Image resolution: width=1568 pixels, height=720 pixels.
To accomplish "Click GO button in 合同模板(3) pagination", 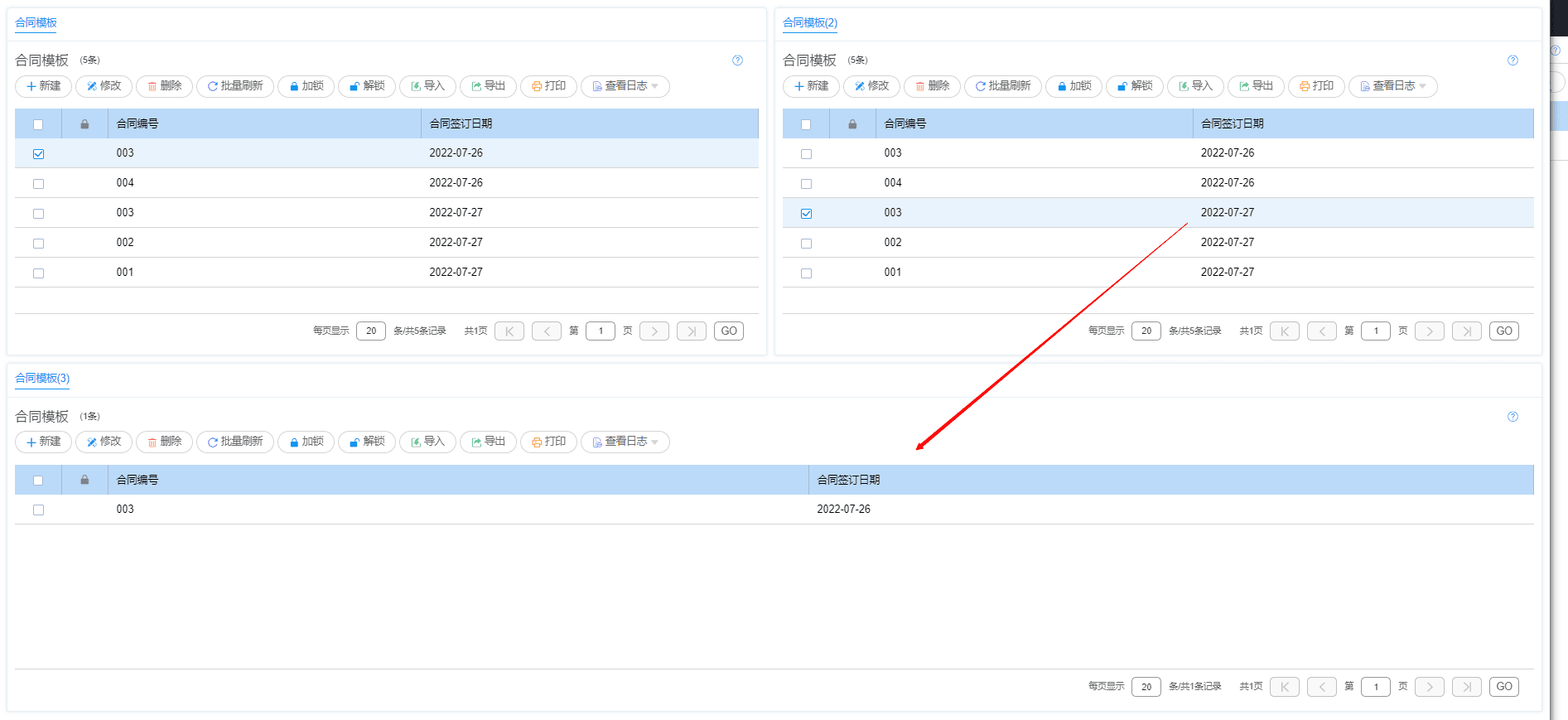I will 1504,687.
